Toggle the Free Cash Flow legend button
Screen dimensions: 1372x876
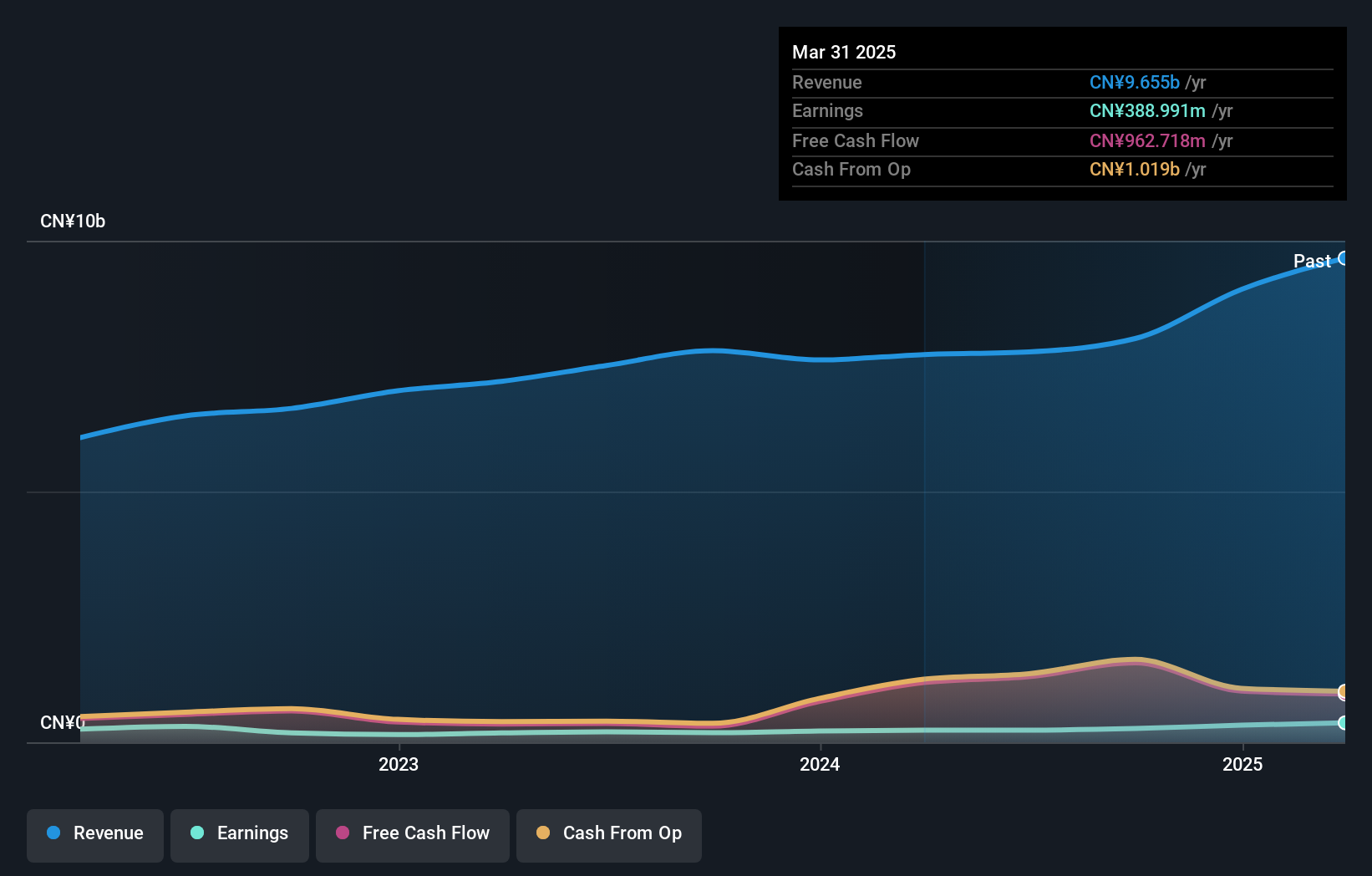pyautogui.click(x=413, y=835)
